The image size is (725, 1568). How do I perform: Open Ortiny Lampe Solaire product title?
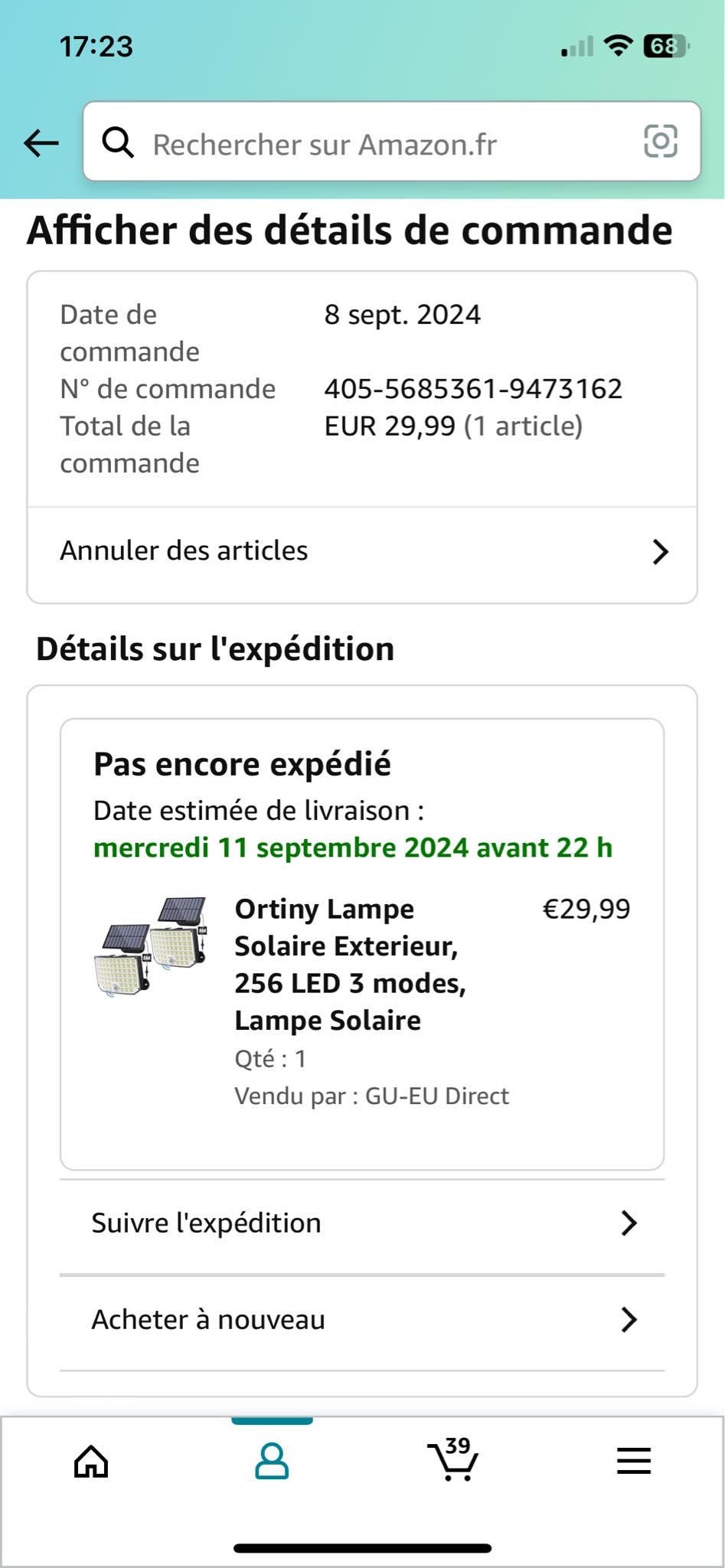pyautogui.click(x=350, y=965)
